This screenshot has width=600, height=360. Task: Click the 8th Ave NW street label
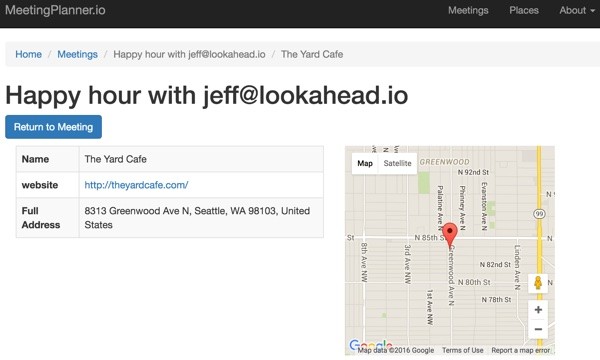364,262
